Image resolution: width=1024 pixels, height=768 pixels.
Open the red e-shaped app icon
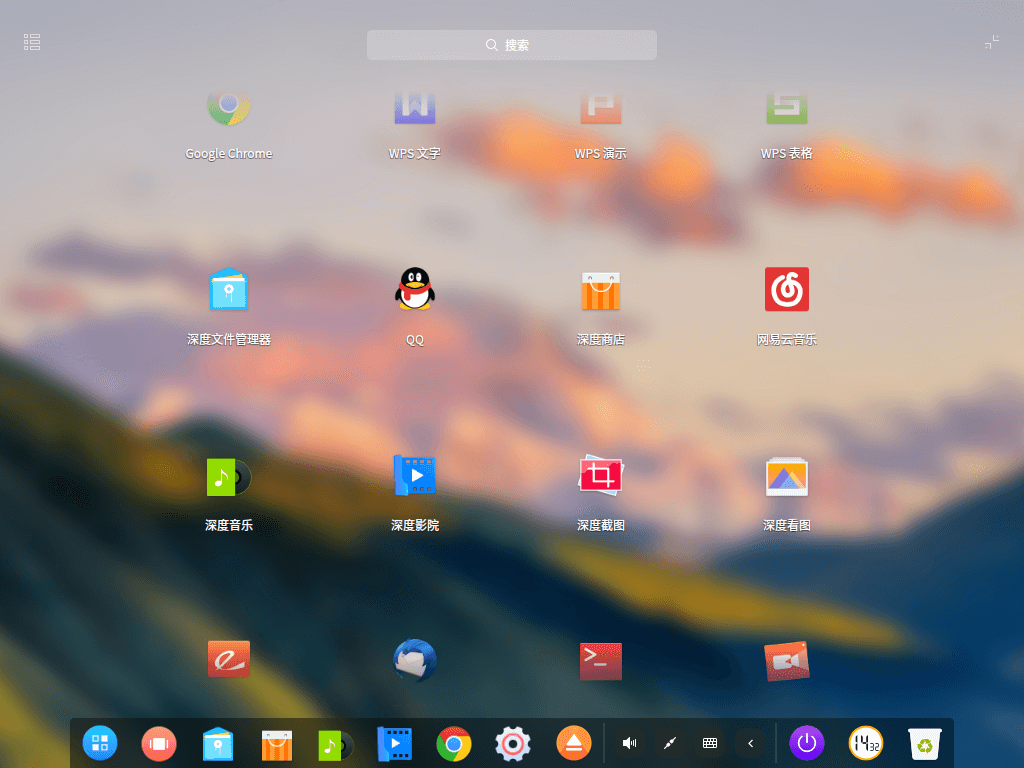(x=229, y=659)
